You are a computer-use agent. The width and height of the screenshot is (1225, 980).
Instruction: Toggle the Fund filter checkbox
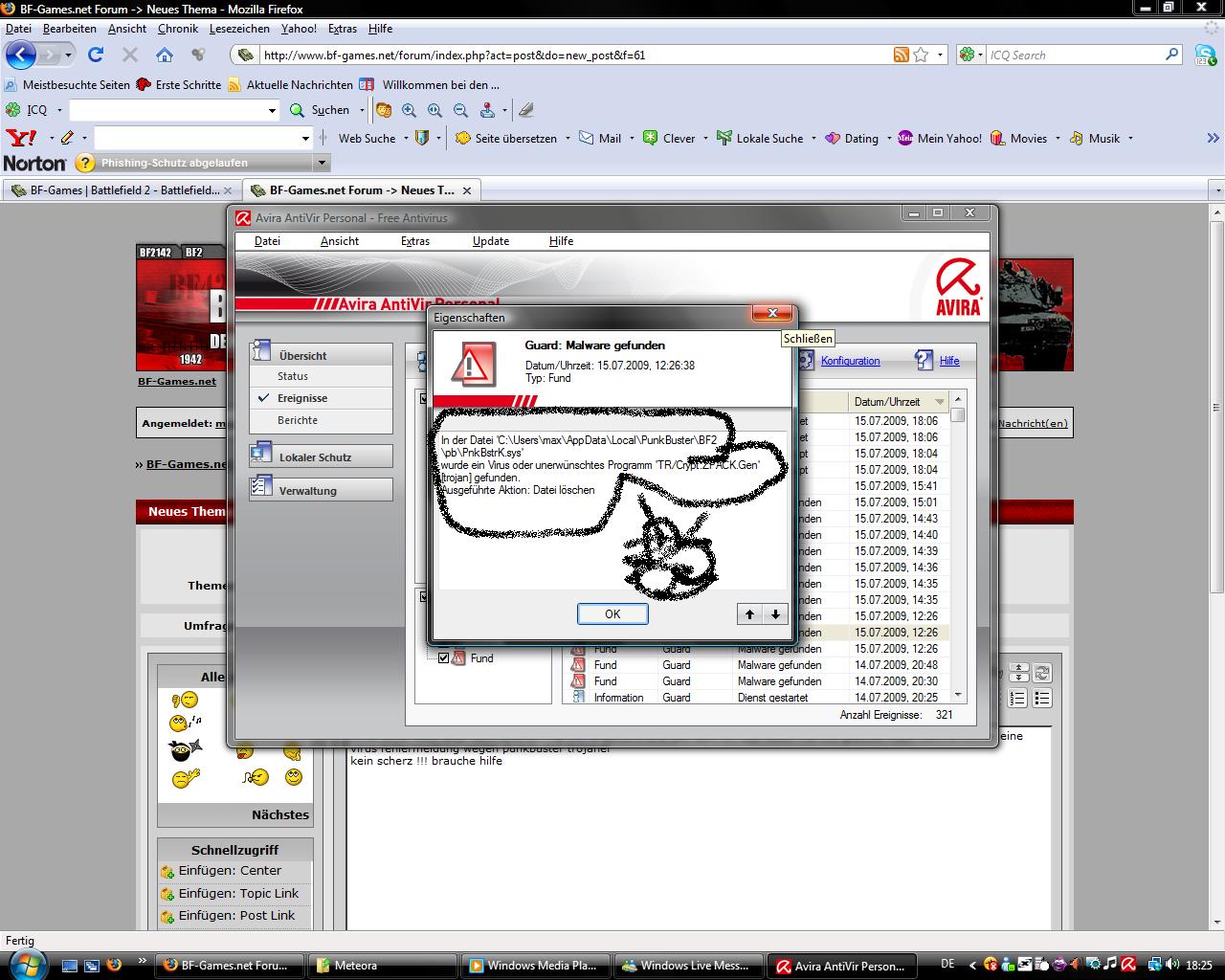pos(443,657)
